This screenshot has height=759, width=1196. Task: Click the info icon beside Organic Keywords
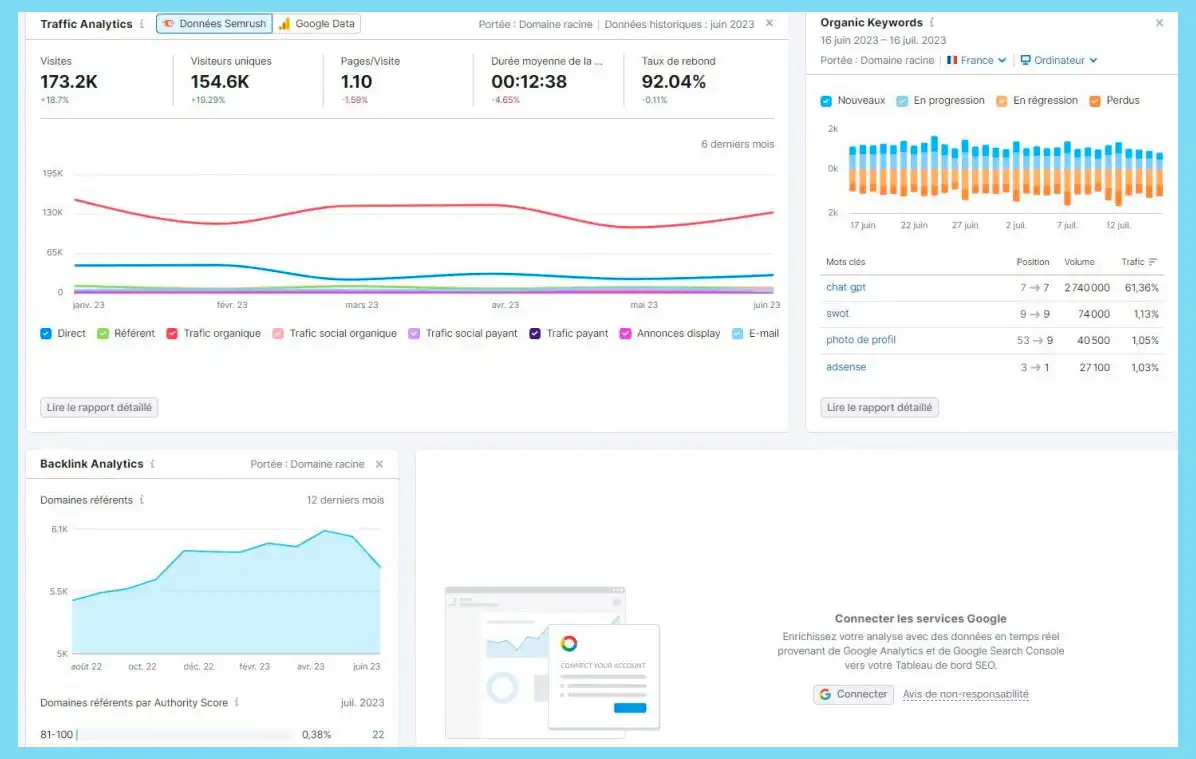932,22
